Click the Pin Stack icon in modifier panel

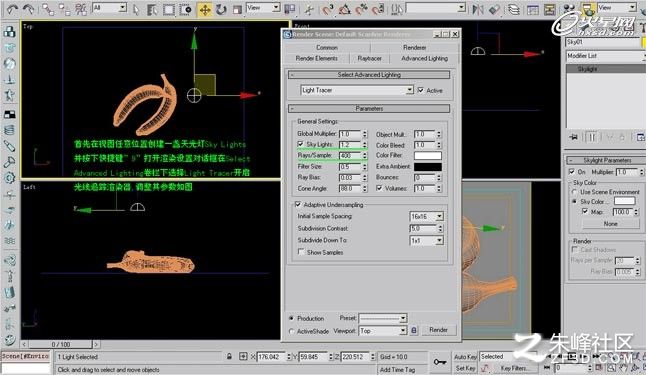(573, 137)
